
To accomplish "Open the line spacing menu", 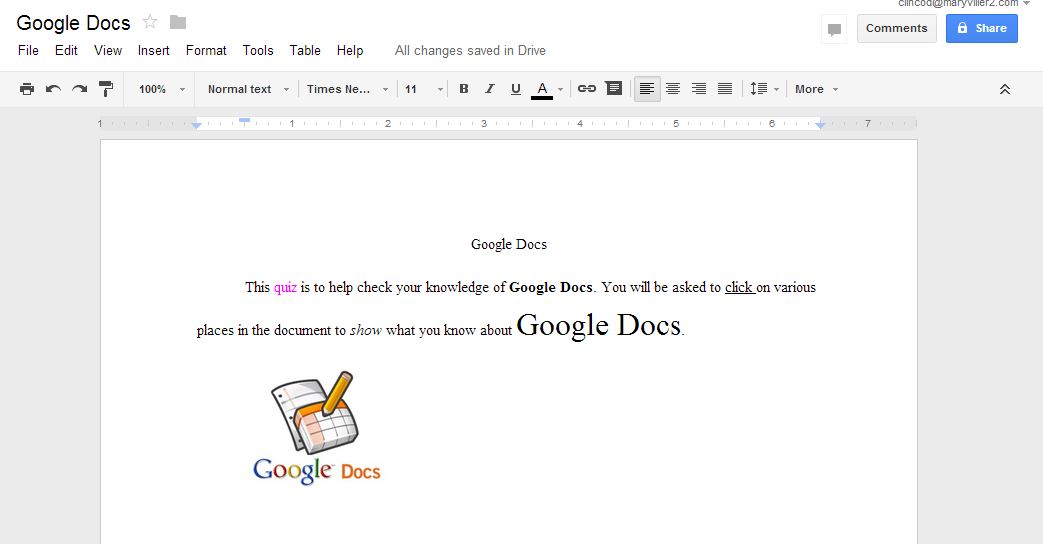I will (x=764, y=88).
